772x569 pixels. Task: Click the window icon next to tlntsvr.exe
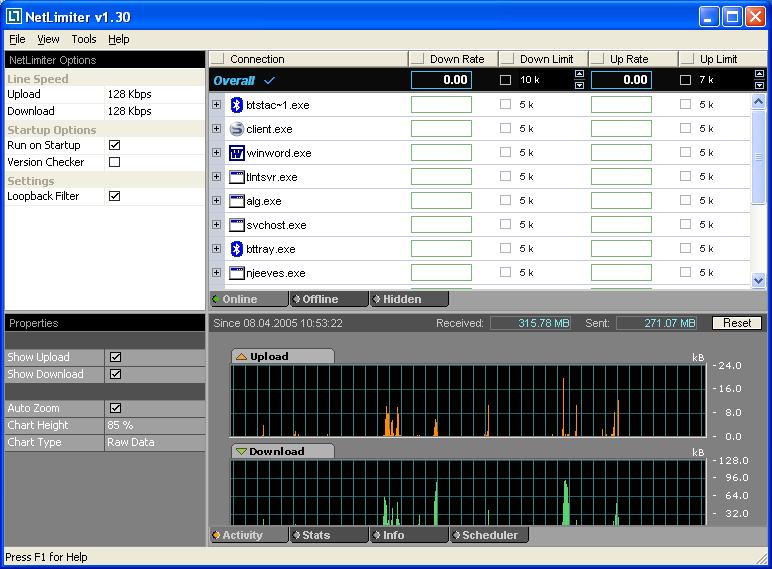pos(237,177)
